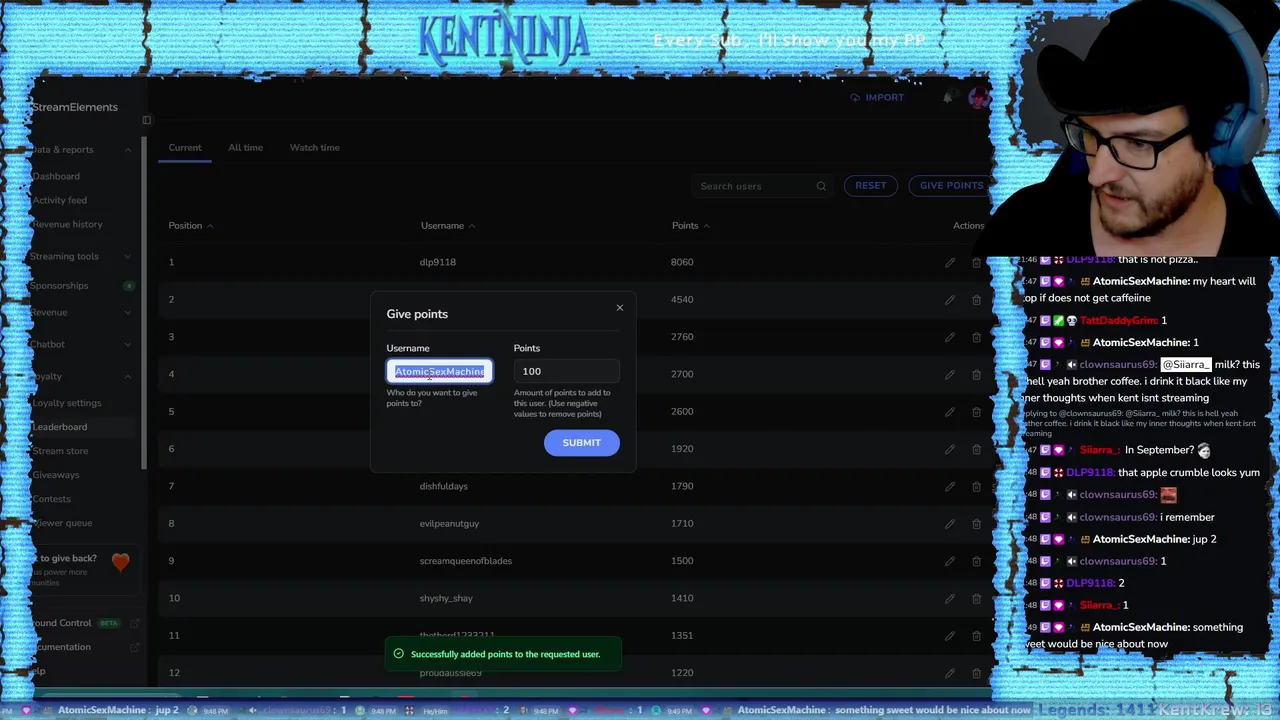The image size is (1280, 720).
Task: Click screamqueenofblades username
Action: pos(465,561)
